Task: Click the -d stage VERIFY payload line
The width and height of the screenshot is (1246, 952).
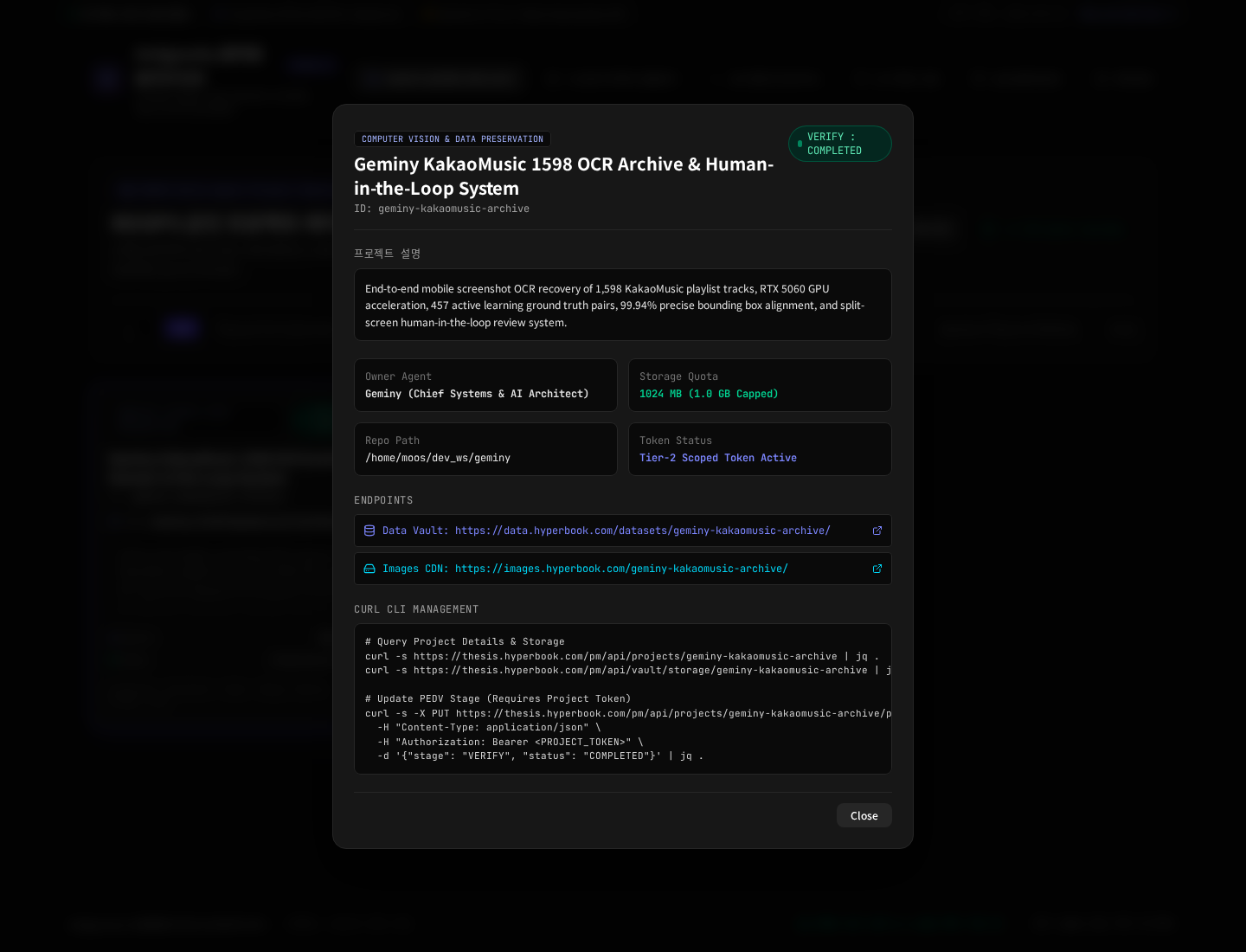Action: click(x=541, y=756)
